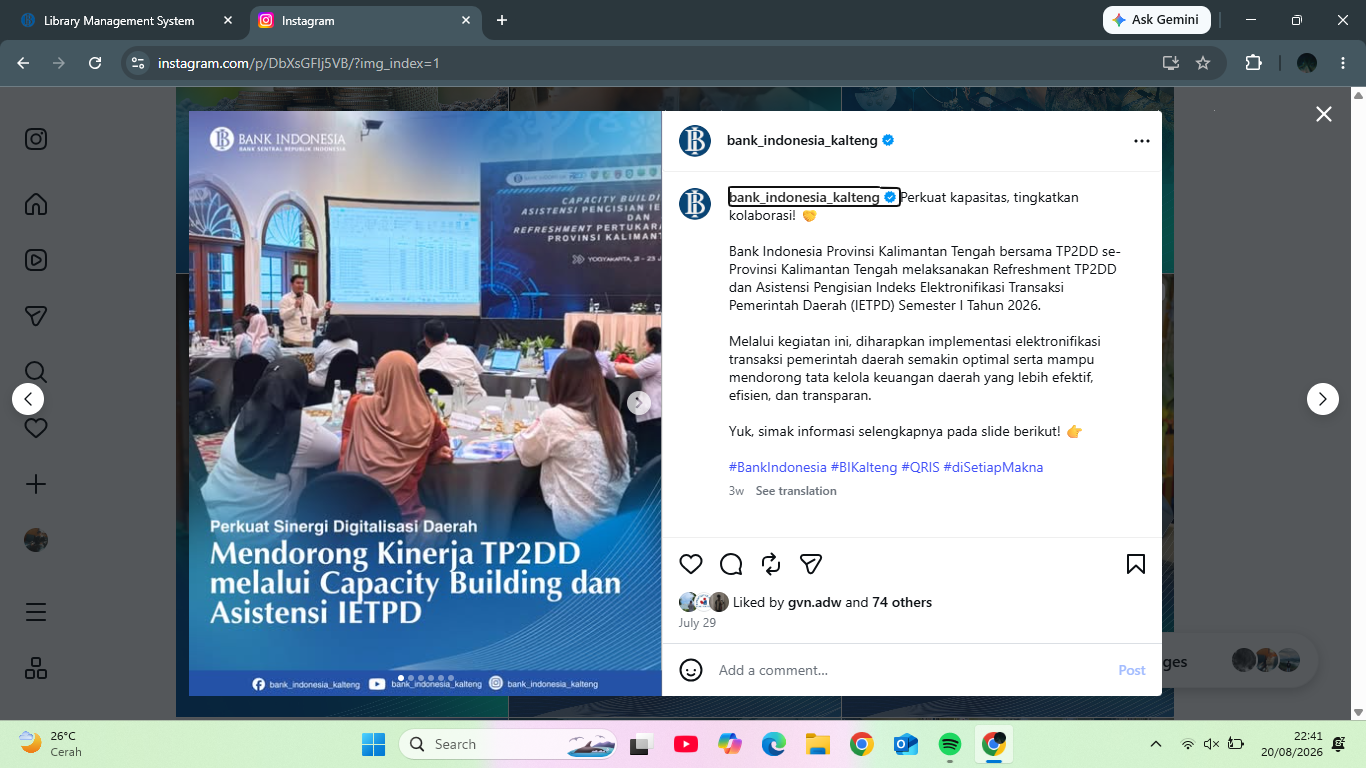Open the Windows Start menu
Screen dimensions: 1366x768
tap(373, 744)
